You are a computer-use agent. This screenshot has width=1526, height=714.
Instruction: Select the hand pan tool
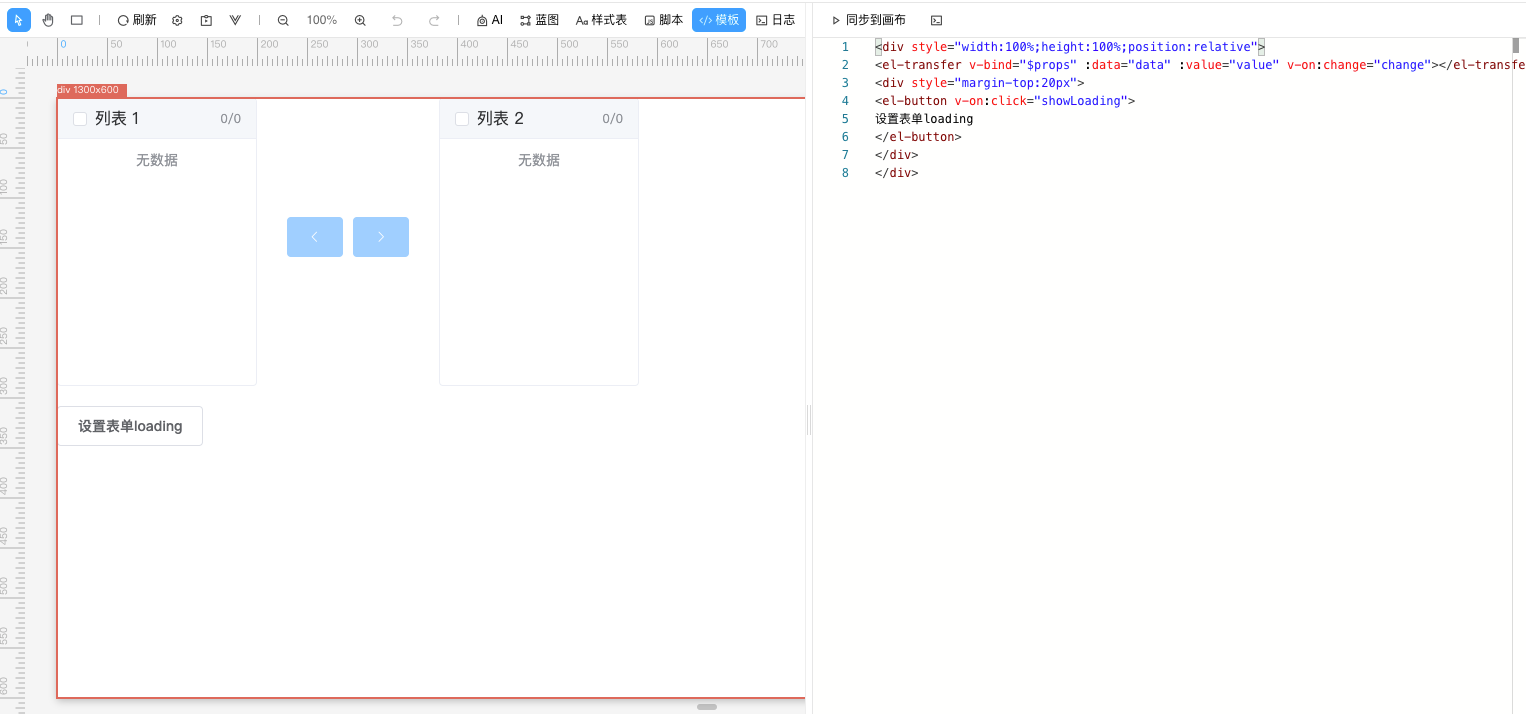(x=47, y=19)
